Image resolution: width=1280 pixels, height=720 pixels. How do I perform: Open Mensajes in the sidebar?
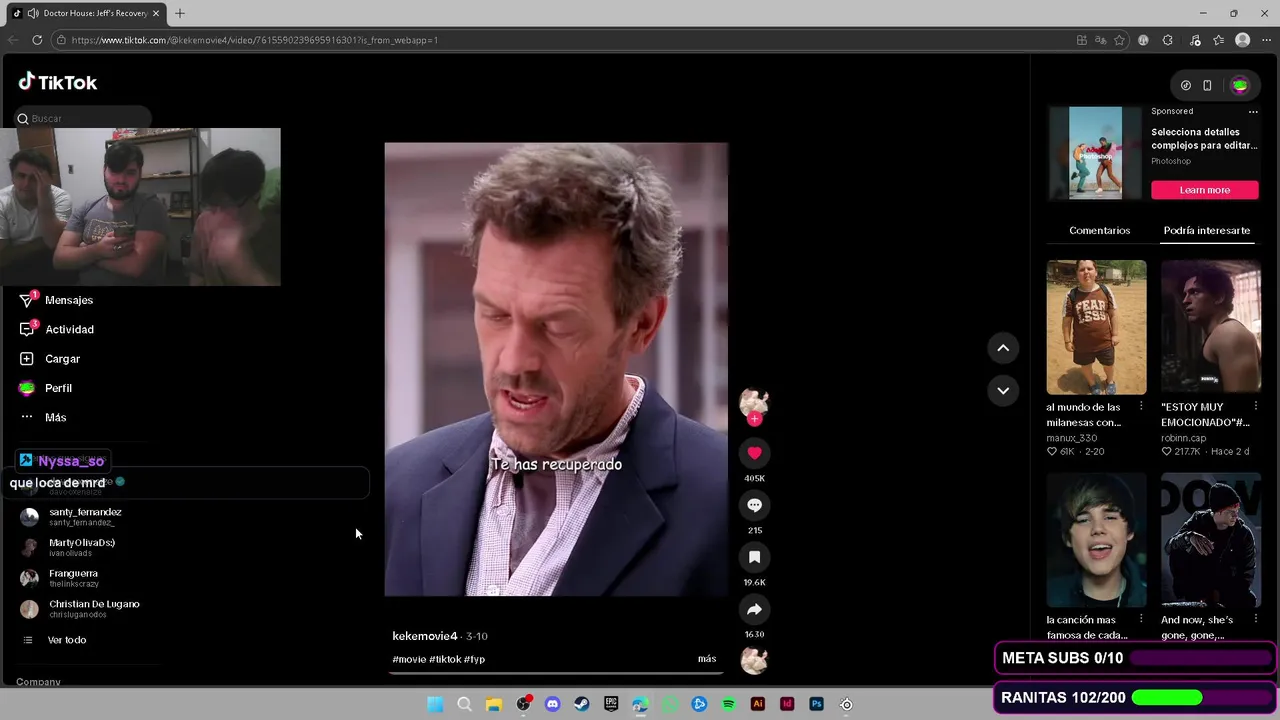[56, 300]
